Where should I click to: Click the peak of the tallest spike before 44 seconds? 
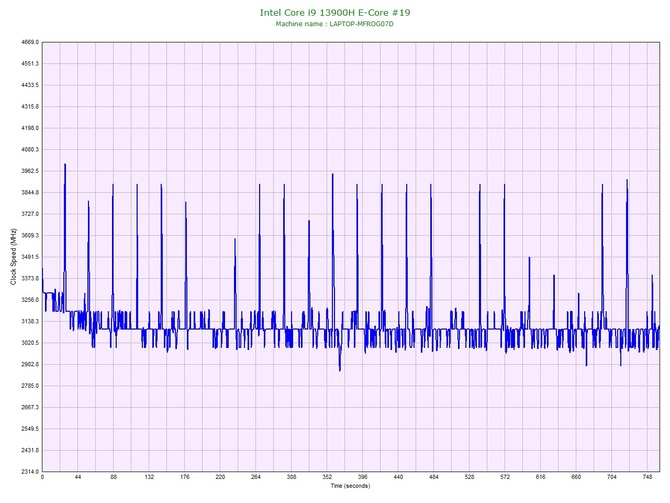tap(65, 164)
